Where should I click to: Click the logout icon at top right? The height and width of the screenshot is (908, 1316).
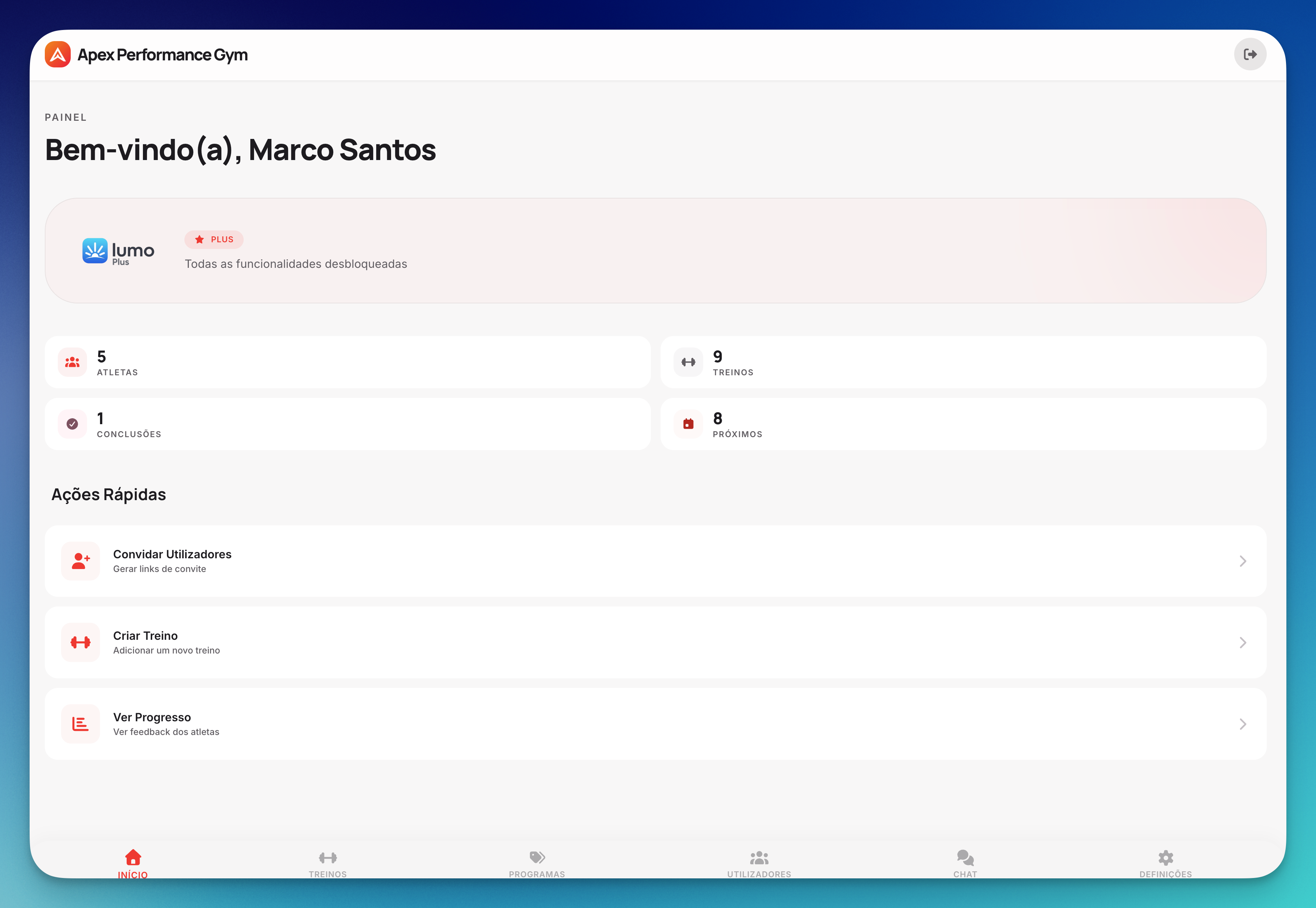pyautogui.click(x=1250, y=54)
